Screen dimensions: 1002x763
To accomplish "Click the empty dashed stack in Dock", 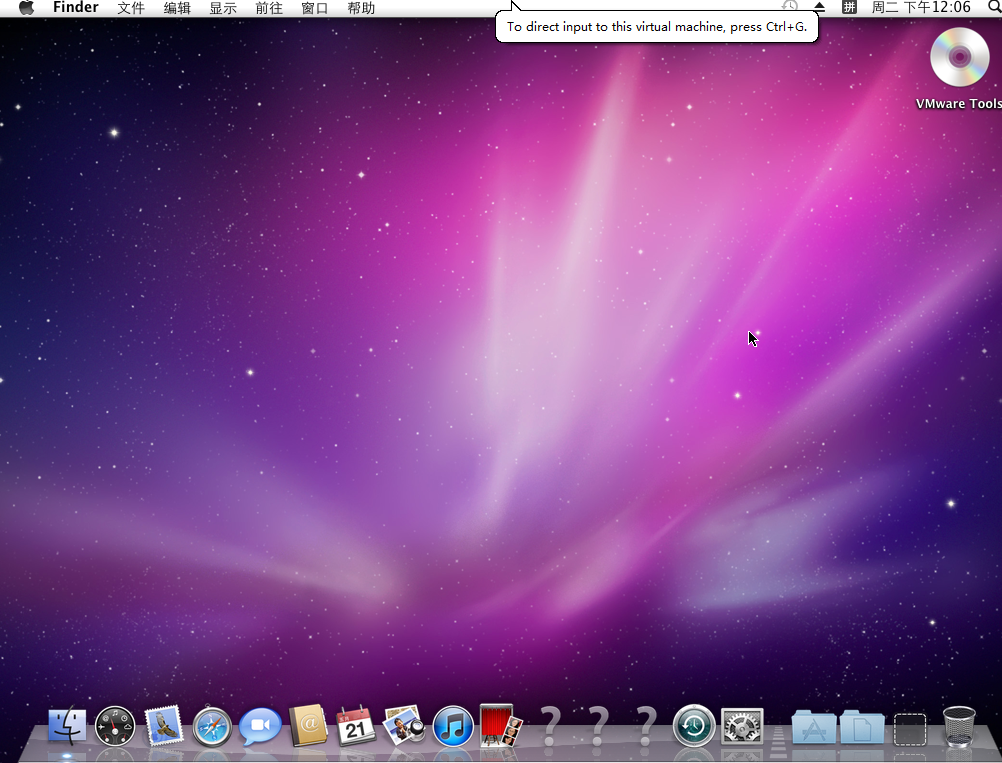I will pos(910,729).
